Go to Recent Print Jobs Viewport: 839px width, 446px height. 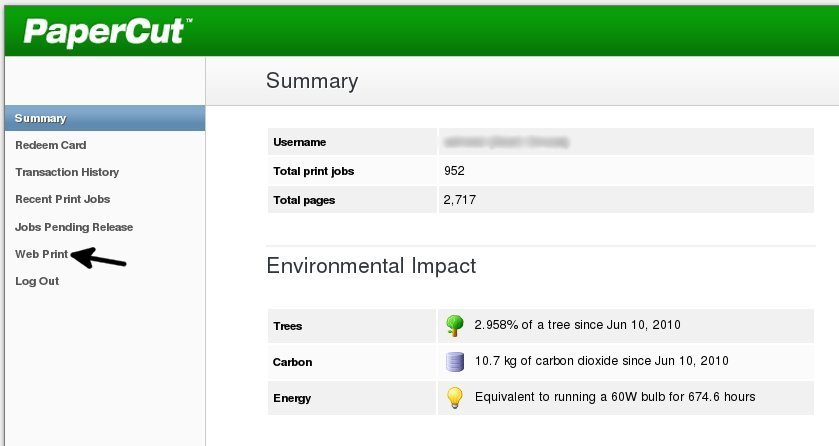click(x=63, y=199)
